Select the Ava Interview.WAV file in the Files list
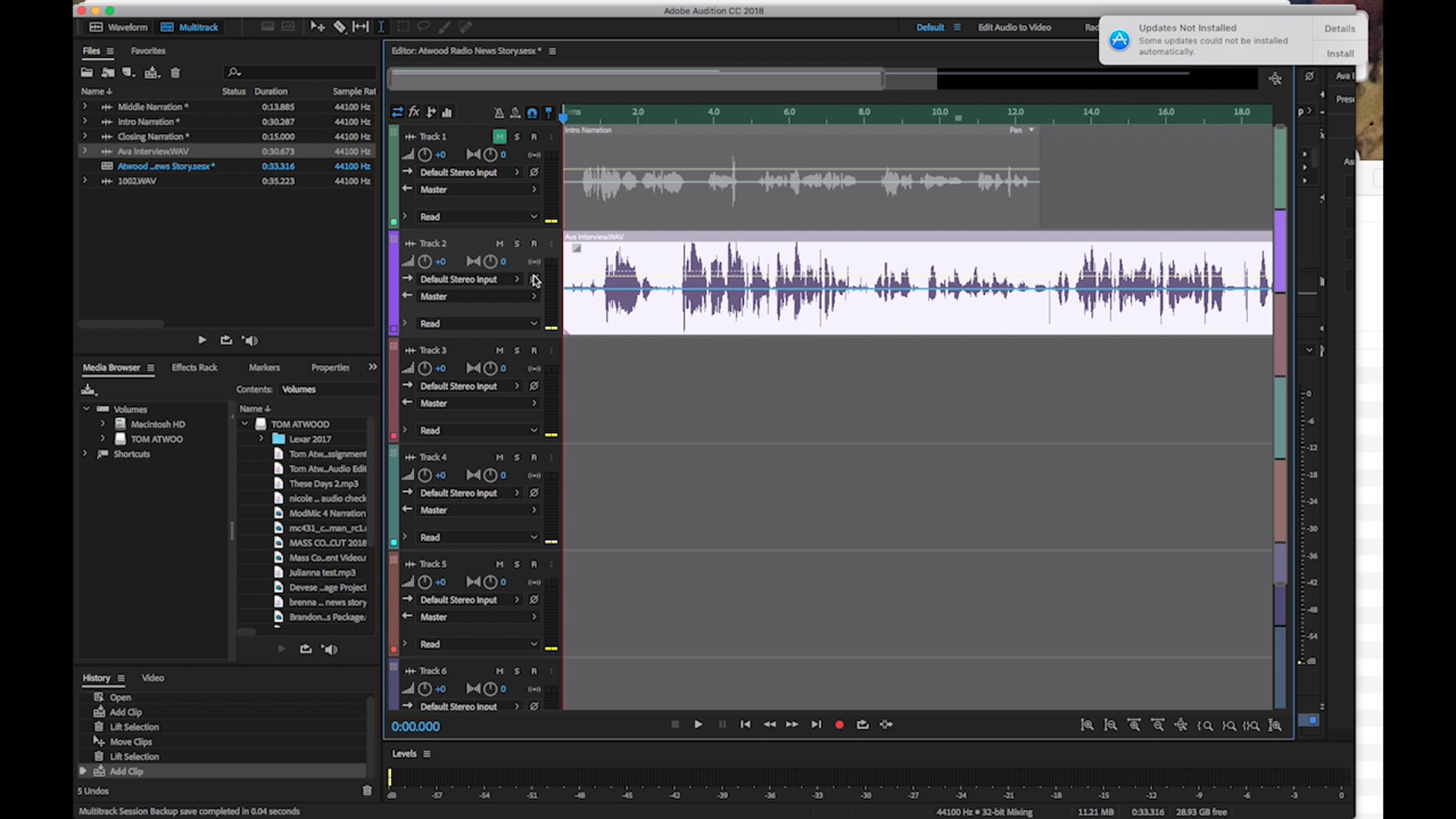Viewport: 1456px width, 819px height. [153, 151]
